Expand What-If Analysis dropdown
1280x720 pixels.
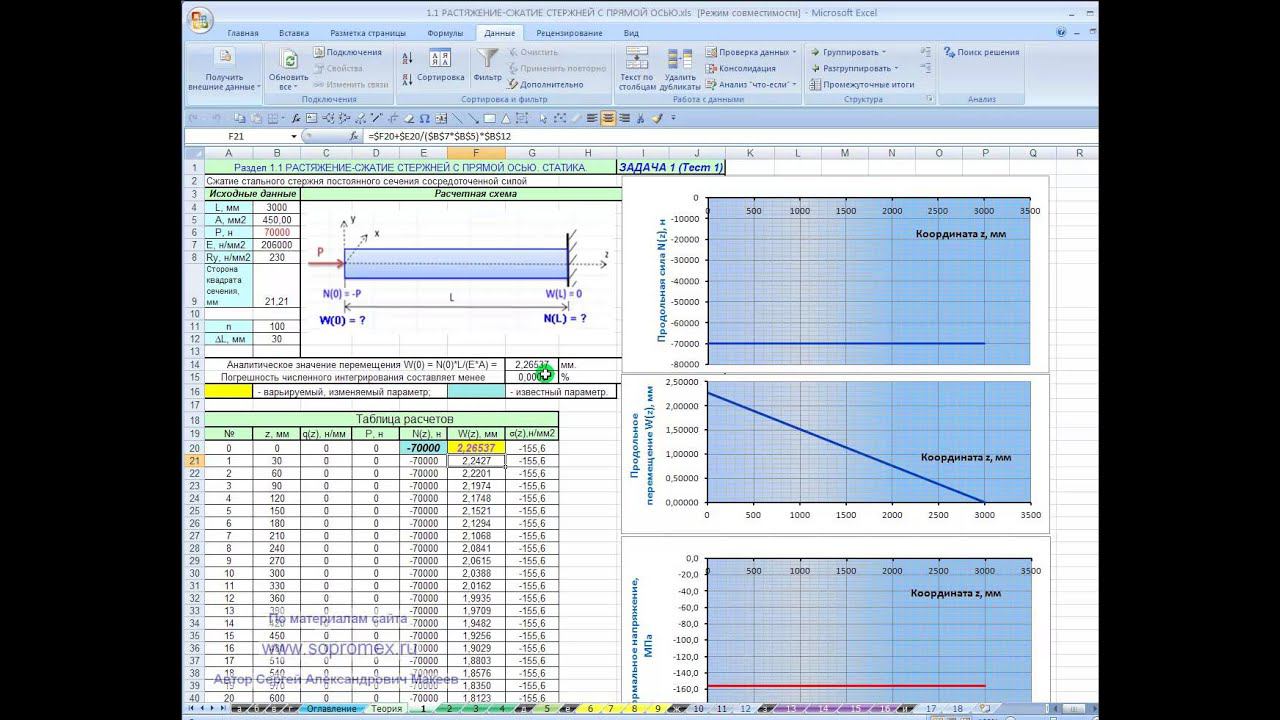tap(794, 84)
